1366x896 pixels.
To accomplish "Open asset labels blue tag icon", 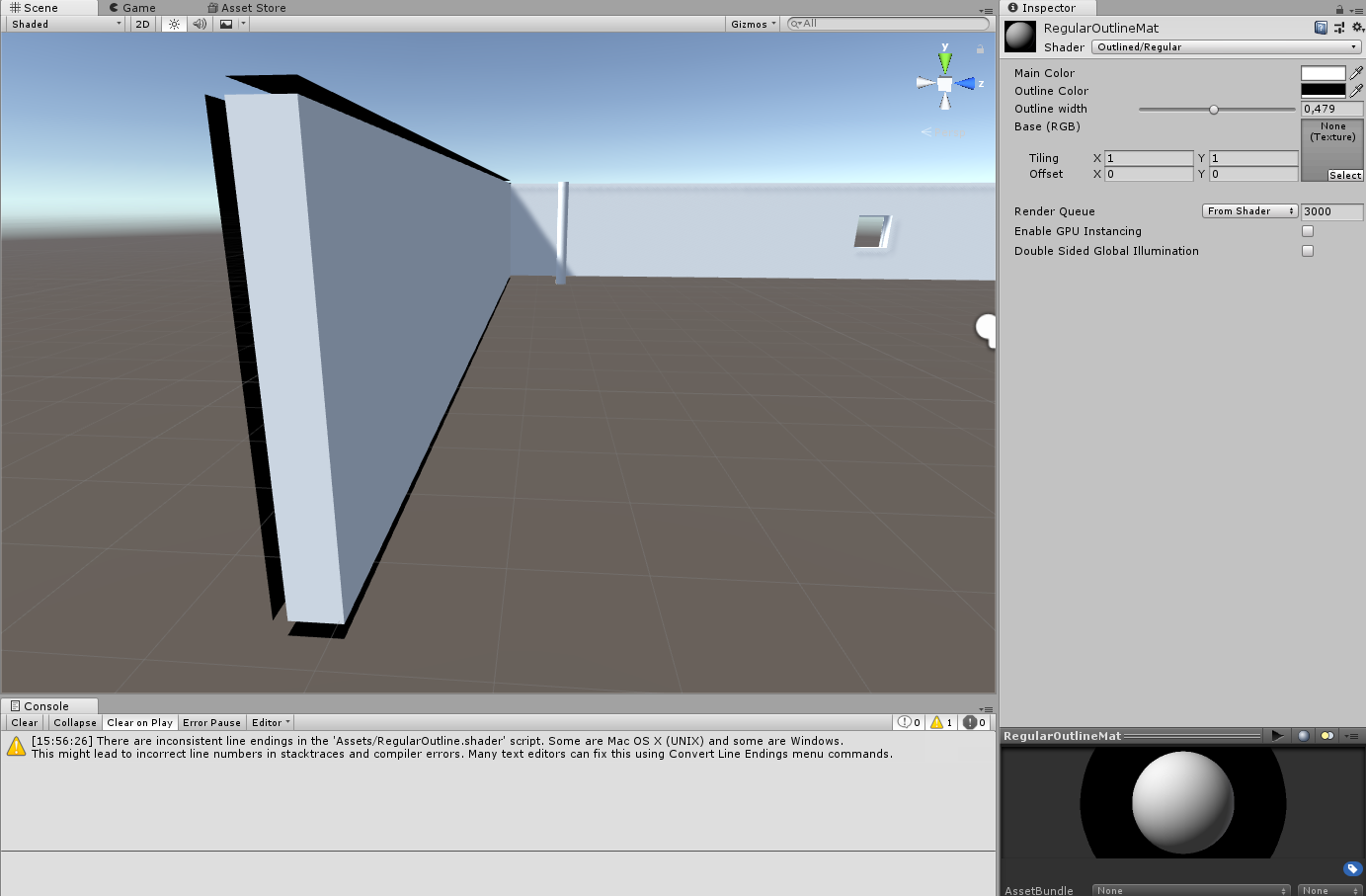I will (x=1352, y=869).
